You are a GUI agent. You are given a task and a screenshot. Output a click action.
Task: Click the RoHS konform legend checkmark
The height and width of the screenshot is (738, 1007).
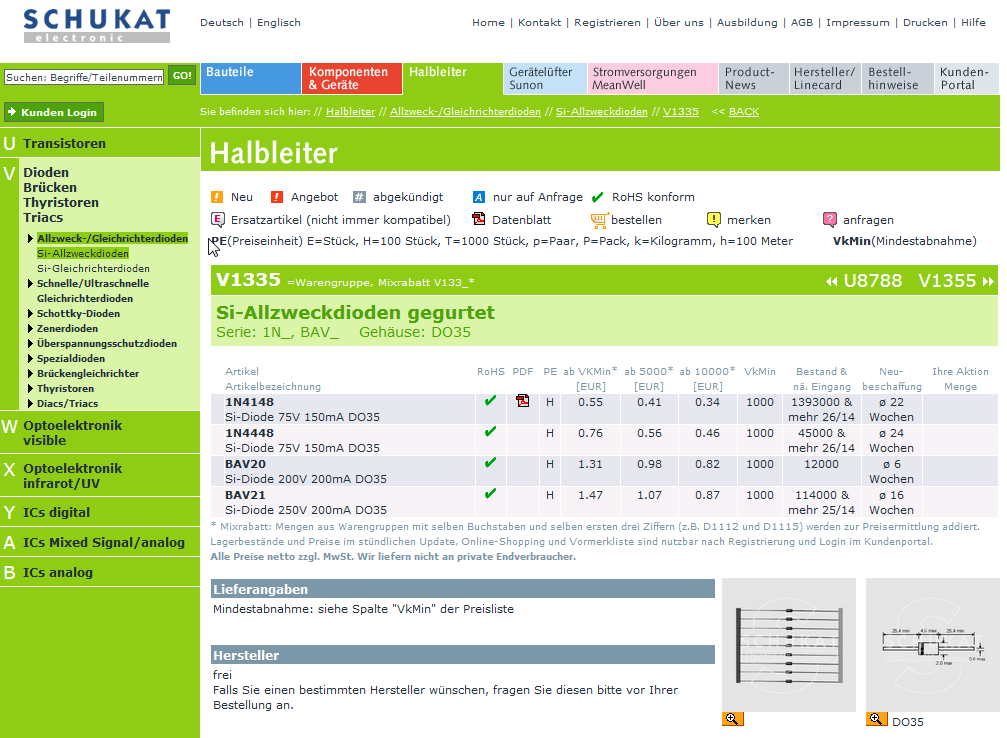[598, 197]
